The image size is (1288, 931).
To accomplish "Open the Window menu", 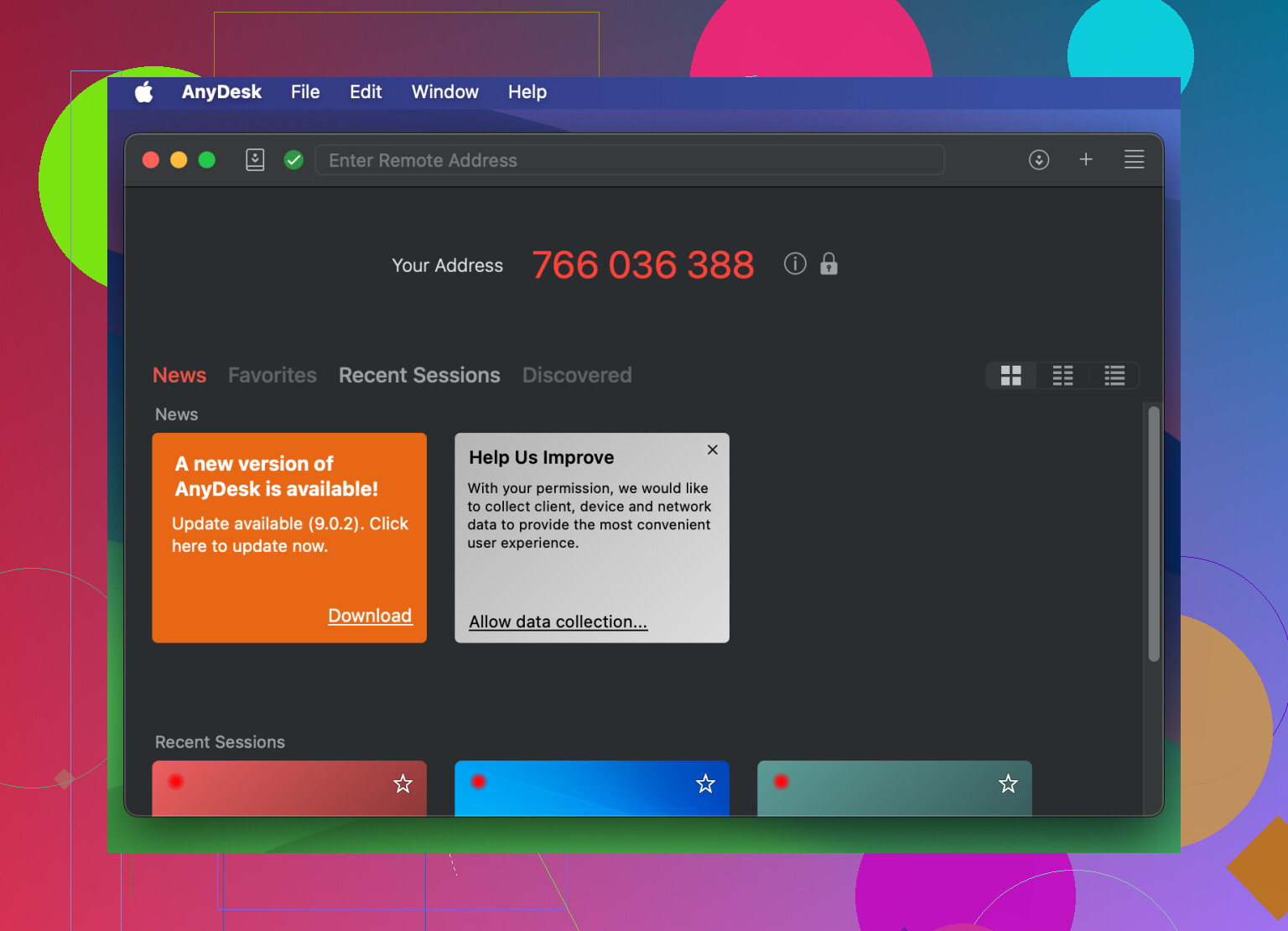I will 444,92.
